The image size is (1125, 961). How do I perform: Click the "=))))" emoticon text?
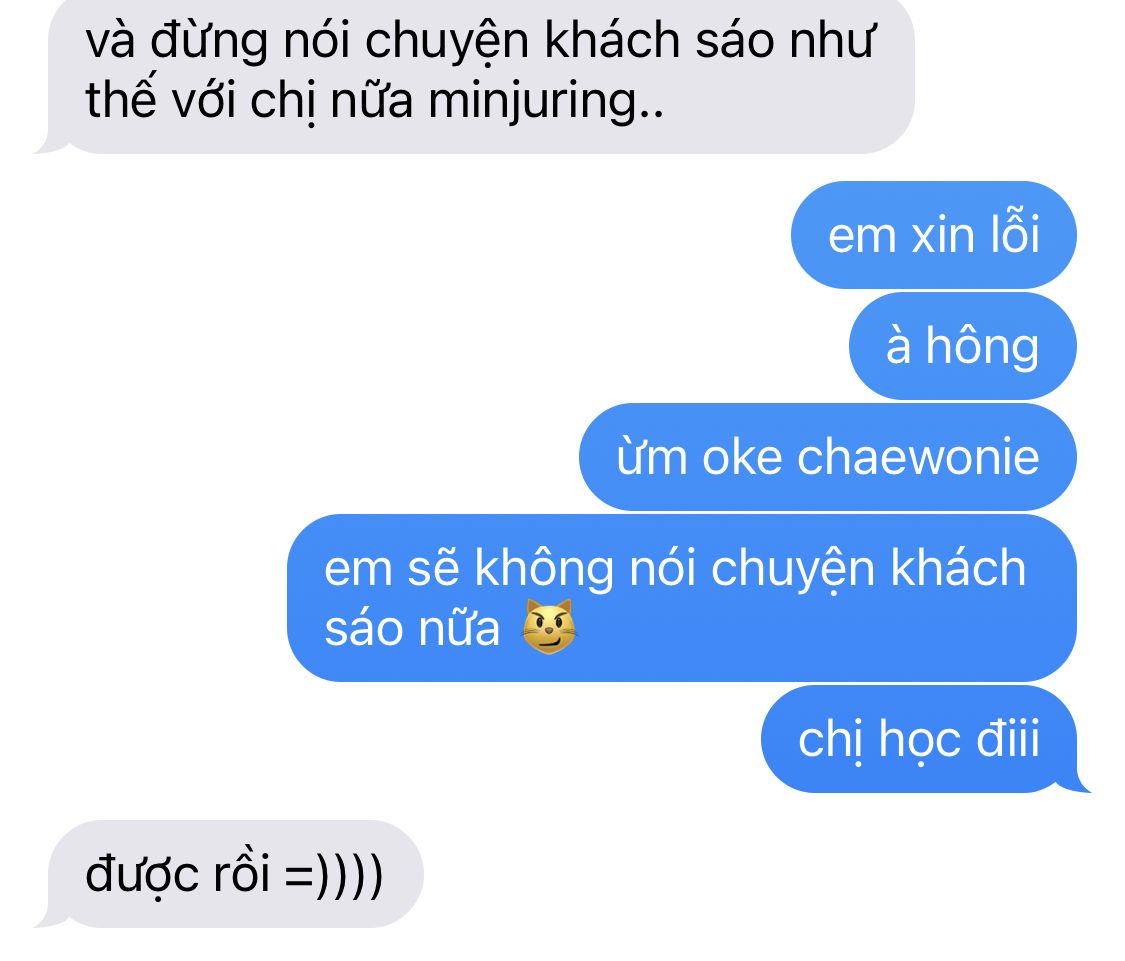click(334, 874)
